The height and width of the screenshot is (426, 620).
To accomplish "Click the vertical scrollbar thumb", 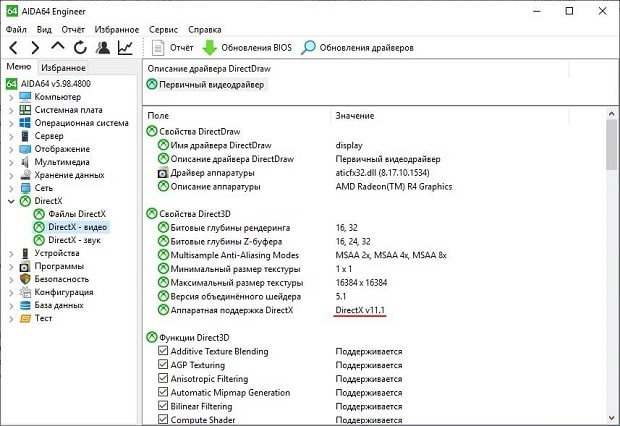I will [612, 144].
